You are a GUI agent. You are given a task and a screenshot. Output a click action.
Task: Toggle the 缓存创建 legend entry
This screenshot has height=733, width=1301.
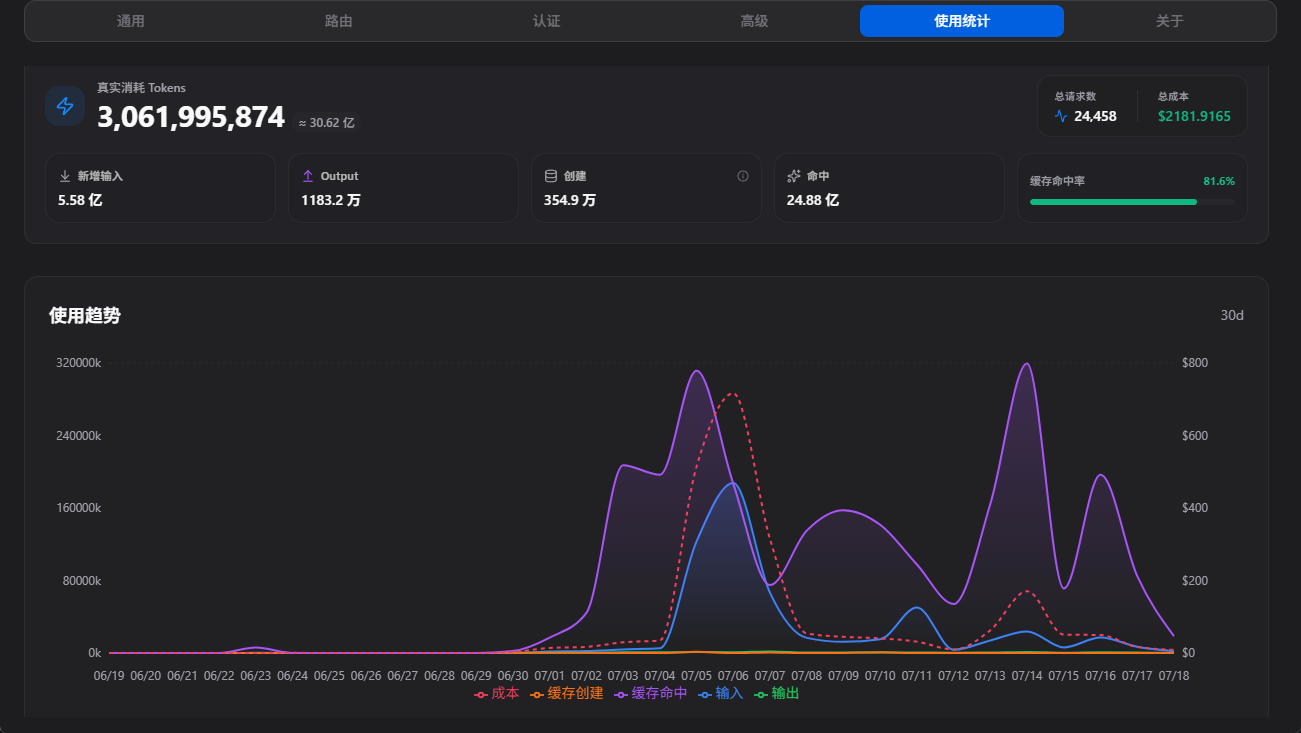(567, 693)
